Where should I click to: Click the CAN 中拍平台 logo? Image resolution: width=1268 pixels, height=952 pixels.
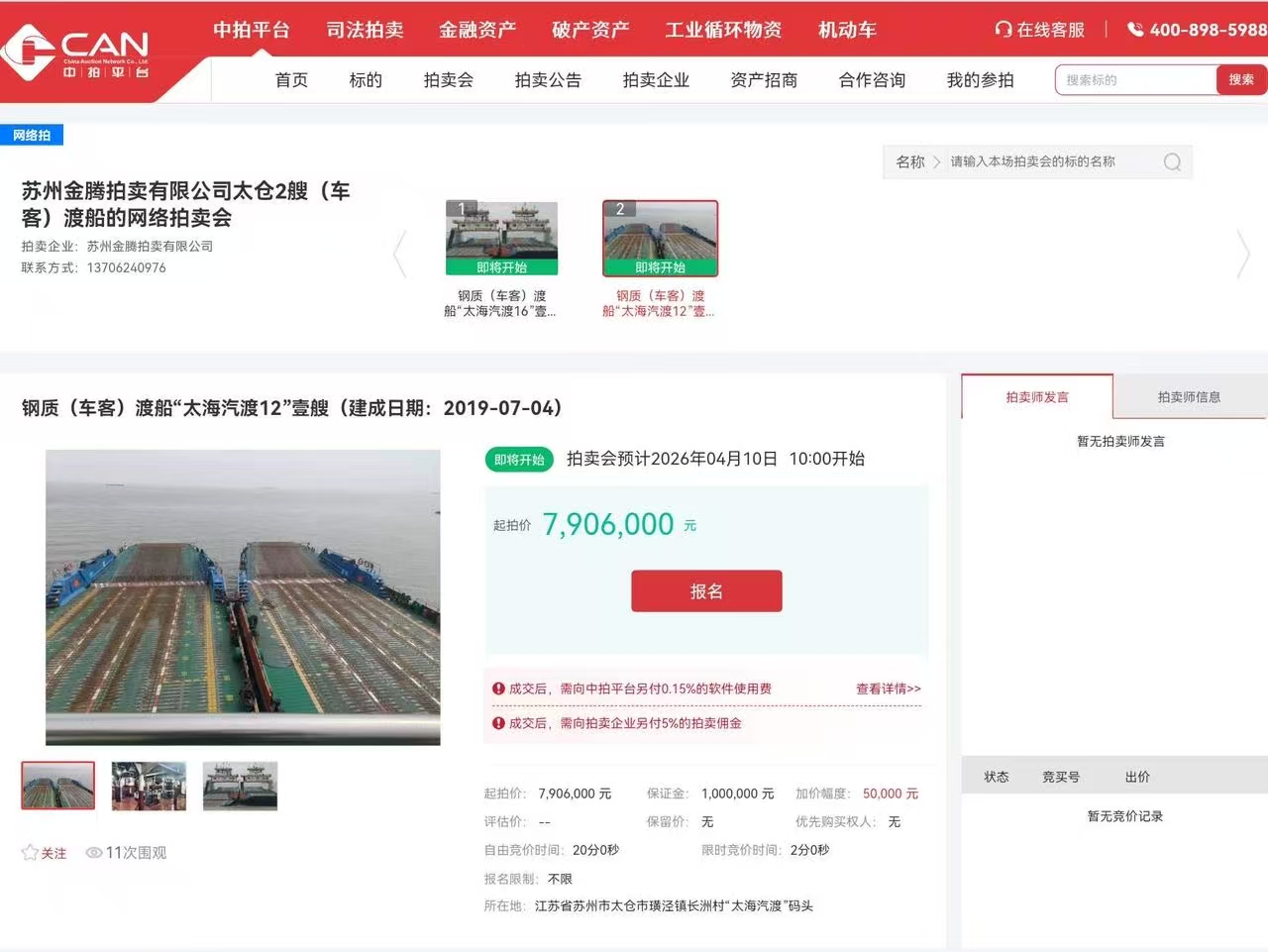click(x=77, y=52)
